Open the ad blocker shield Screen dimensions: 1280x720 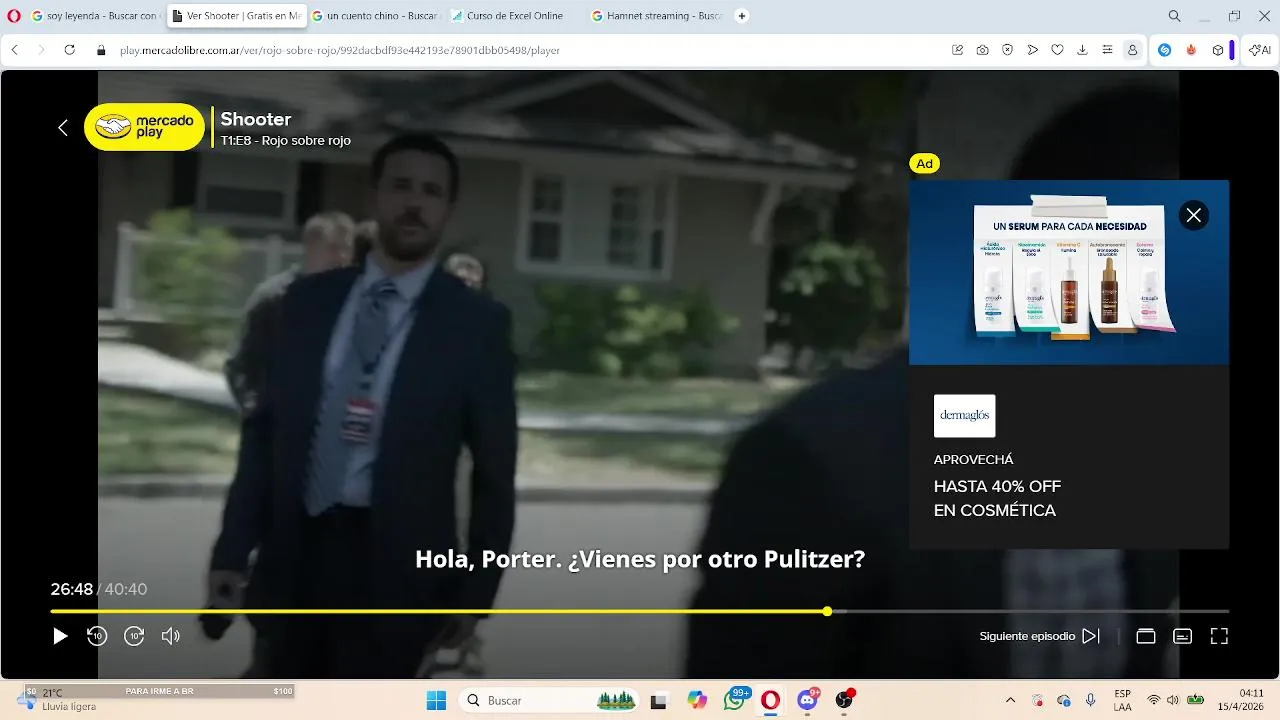pos(1008,50)
